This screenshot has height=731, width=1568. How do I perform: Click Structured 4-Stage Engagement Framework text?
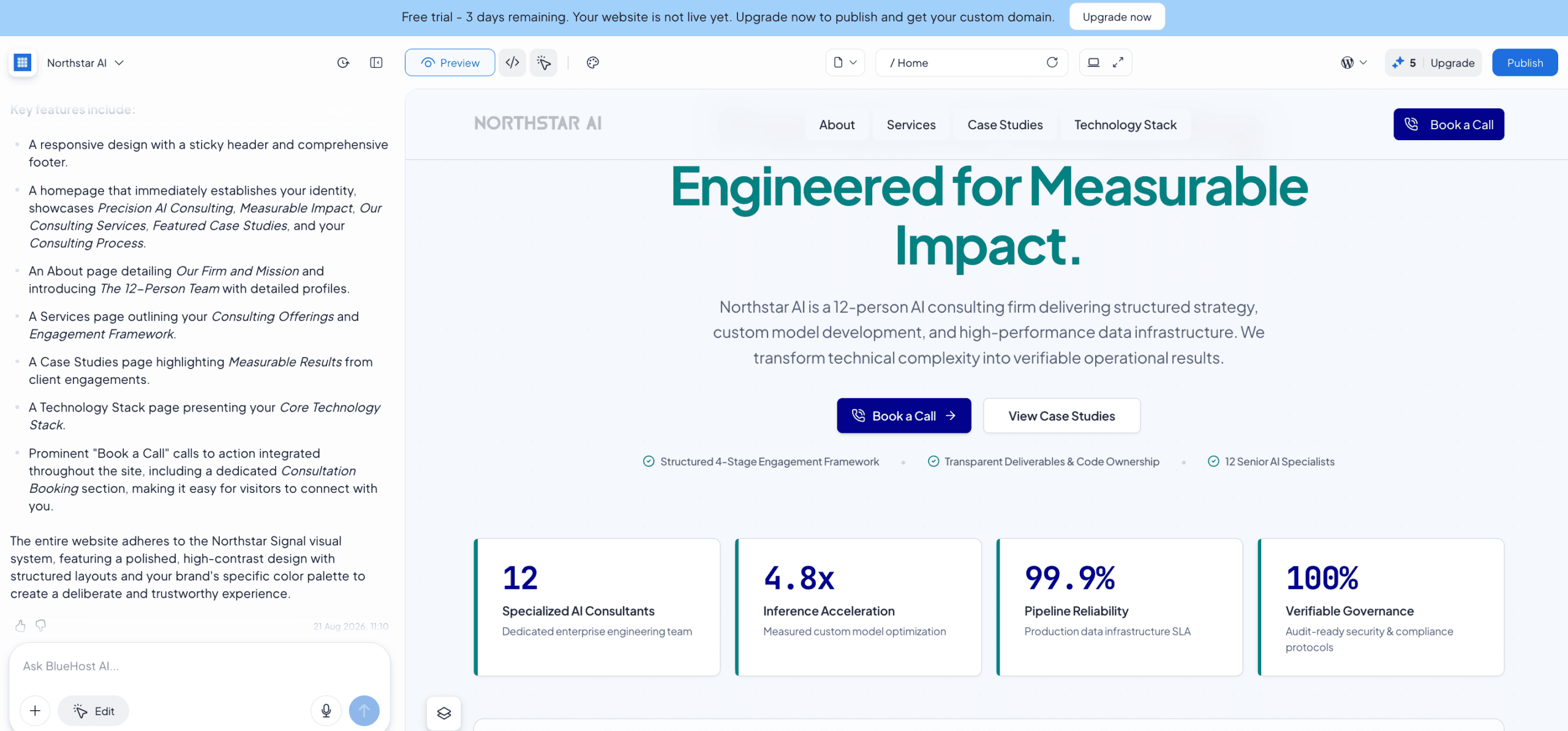pos(769,462)
